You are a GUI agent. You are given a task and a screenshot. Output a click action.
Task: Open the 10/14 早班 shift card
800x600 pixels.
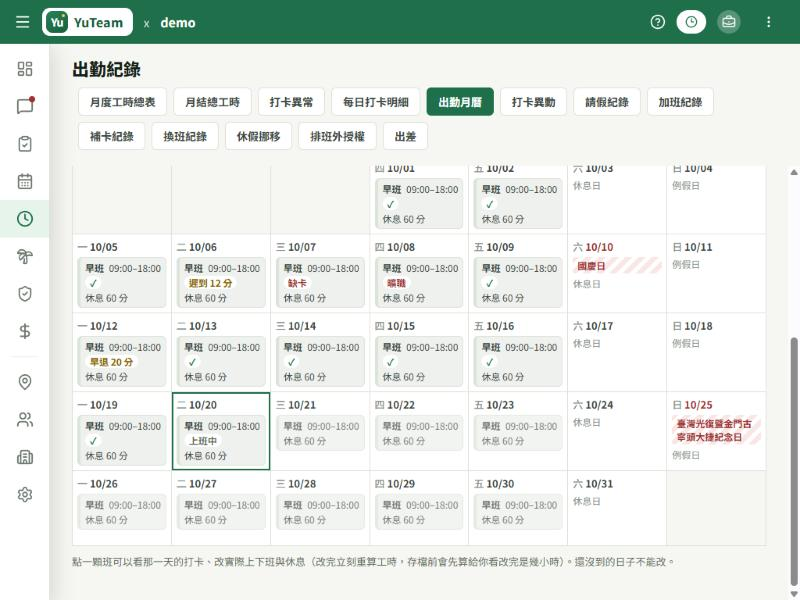[320, 362]
